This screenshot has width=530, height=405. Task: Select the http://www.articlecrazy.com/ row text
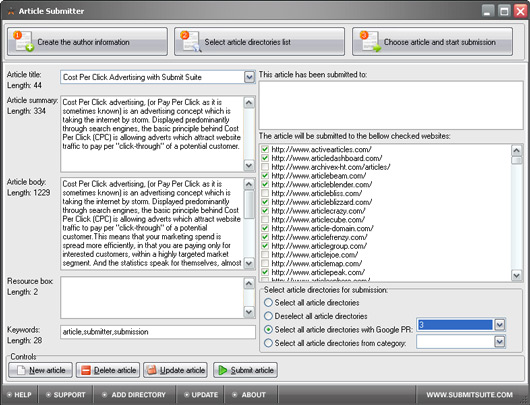[x=318, y=211]
